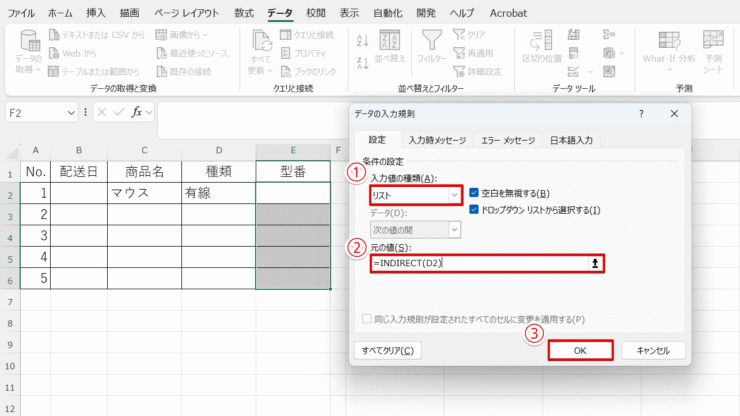Open the 挿入 ribbon tab
This screenshot has height=416, width=740.
(x=96, y=13)
